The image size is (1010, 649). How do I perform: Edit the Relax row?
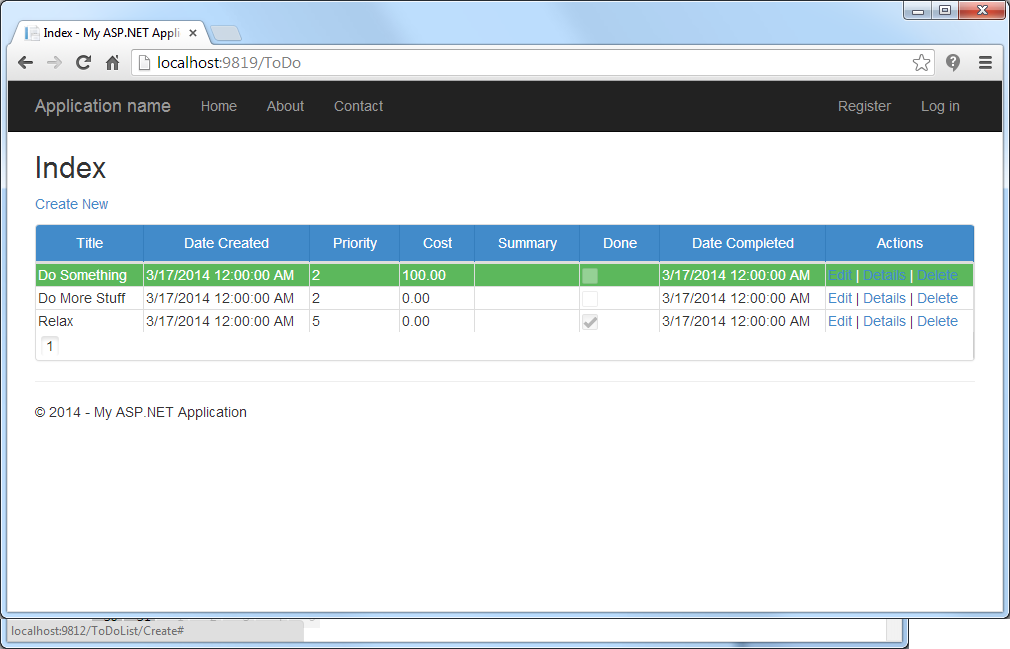click(x=840, y=321)
